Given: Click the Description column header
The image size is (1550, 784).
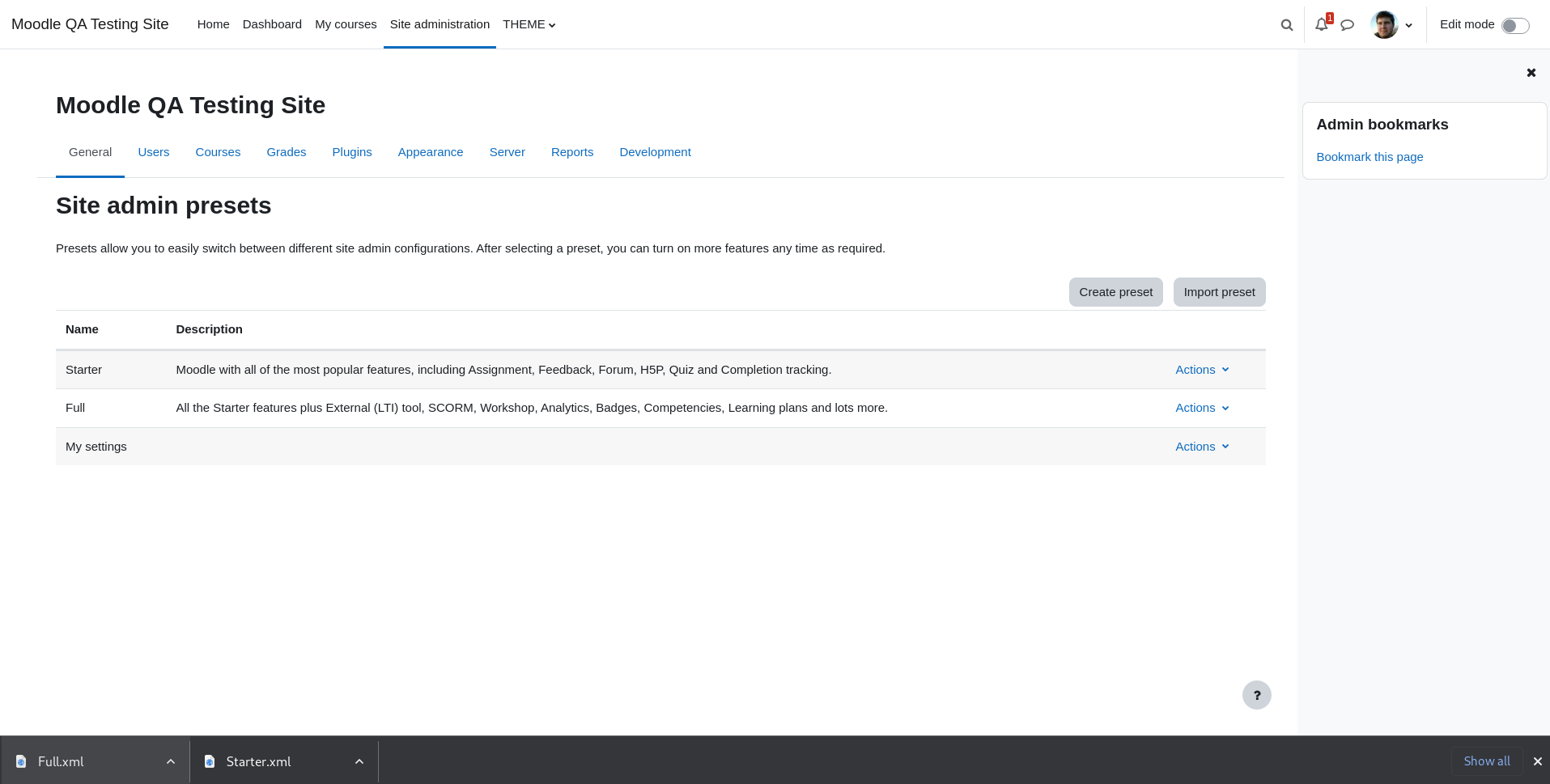Looking at the screenshot, I should pos(209,329).
